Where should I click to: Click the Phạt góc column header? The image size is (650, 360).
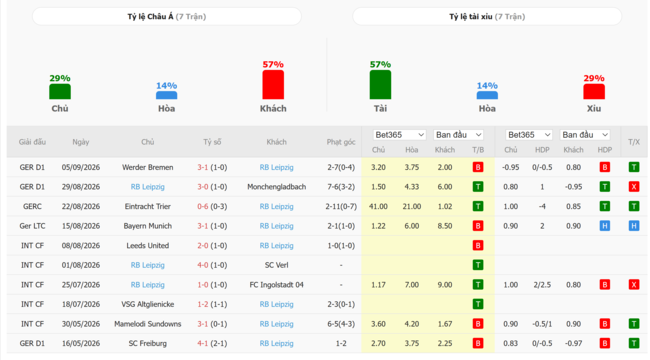click(x=341, y=142)
